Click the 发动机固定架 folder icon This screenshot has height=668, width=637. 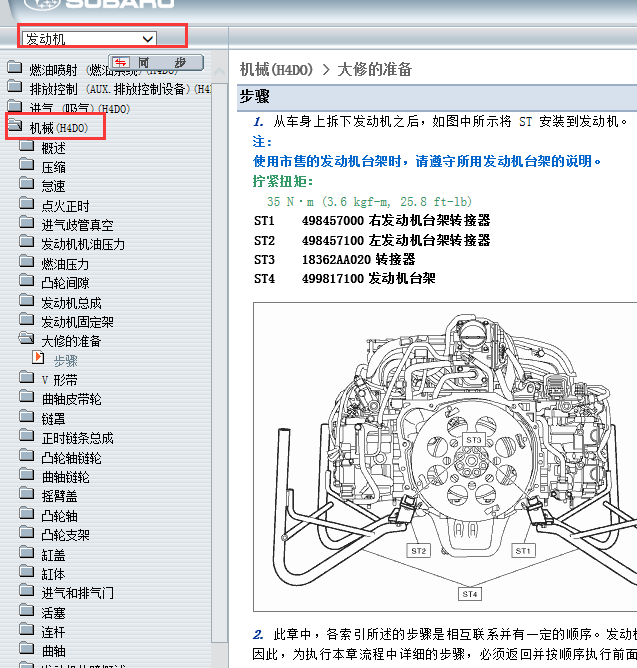tap(26, 320)
